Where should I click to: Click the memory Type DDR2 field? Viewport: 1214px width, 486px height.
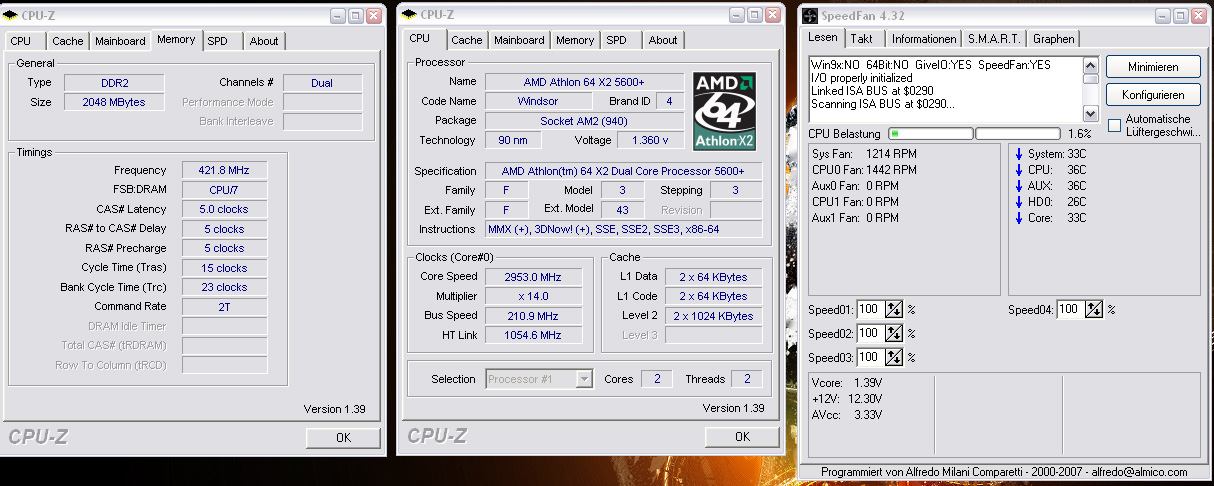[x=114, y=83]
